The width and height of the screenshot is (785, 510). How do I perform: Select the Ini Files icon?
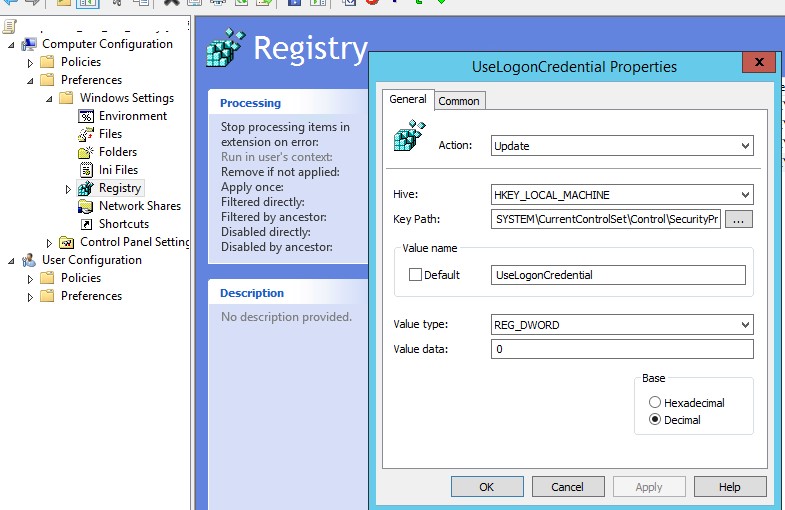(86, 170)
